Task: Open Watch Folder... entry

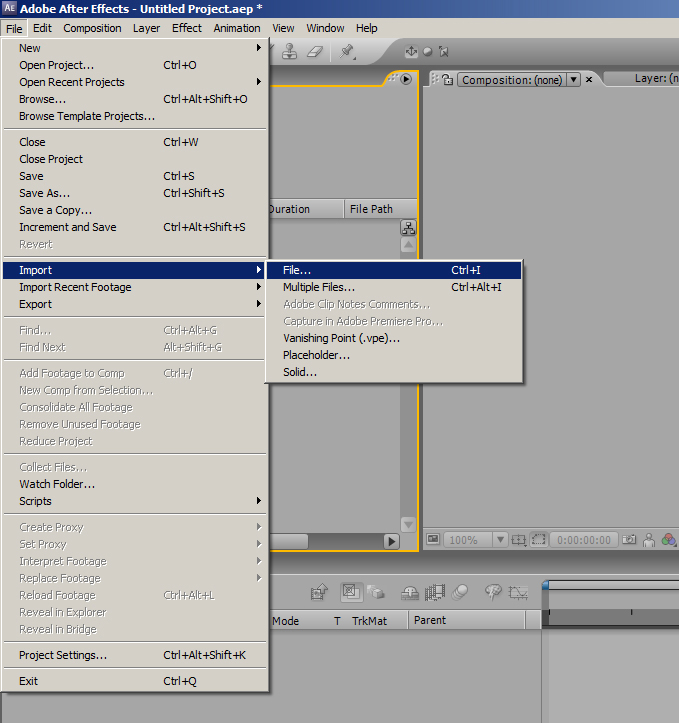Action: [135, 484]
